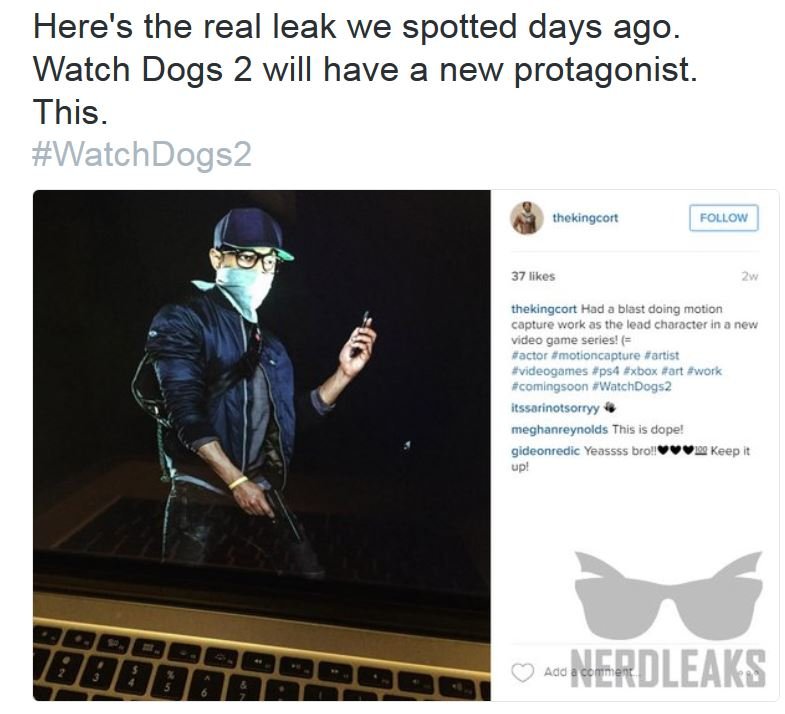Follow thekingcort with the FOLLOW button
The width and height of the screenshot is (785, 714).
click(x=723, y=218)
